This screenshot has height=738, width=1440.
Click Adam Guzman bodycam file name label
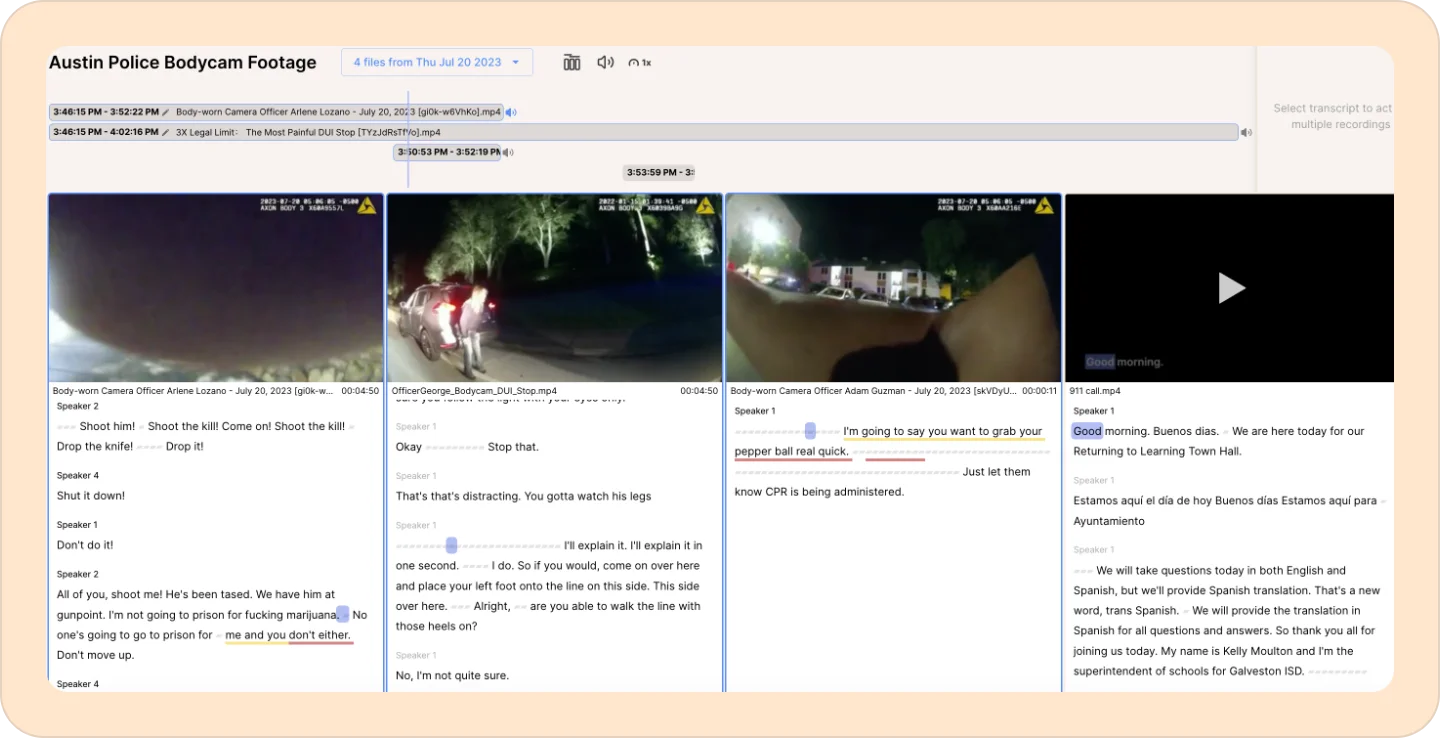coord(873,391)
